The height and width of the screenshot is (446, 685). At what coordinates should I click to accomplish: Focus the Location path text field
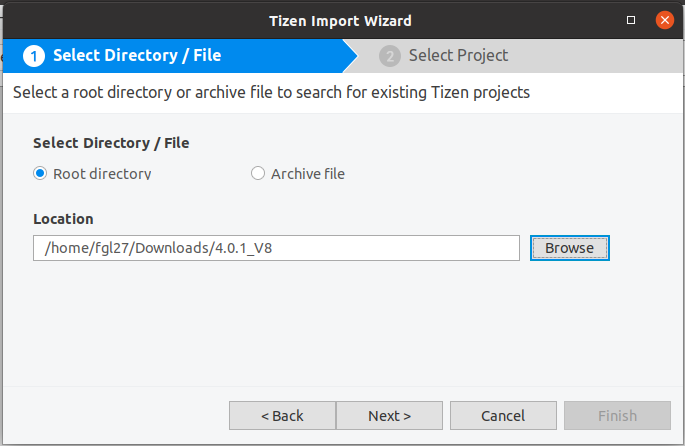(x=276, y=248)
